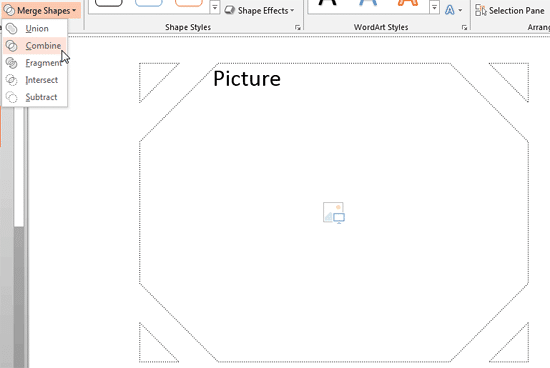Click the Fragment icon in the menu
The image size is (550, 368).
pyautogui.click(x=12, y=63)
